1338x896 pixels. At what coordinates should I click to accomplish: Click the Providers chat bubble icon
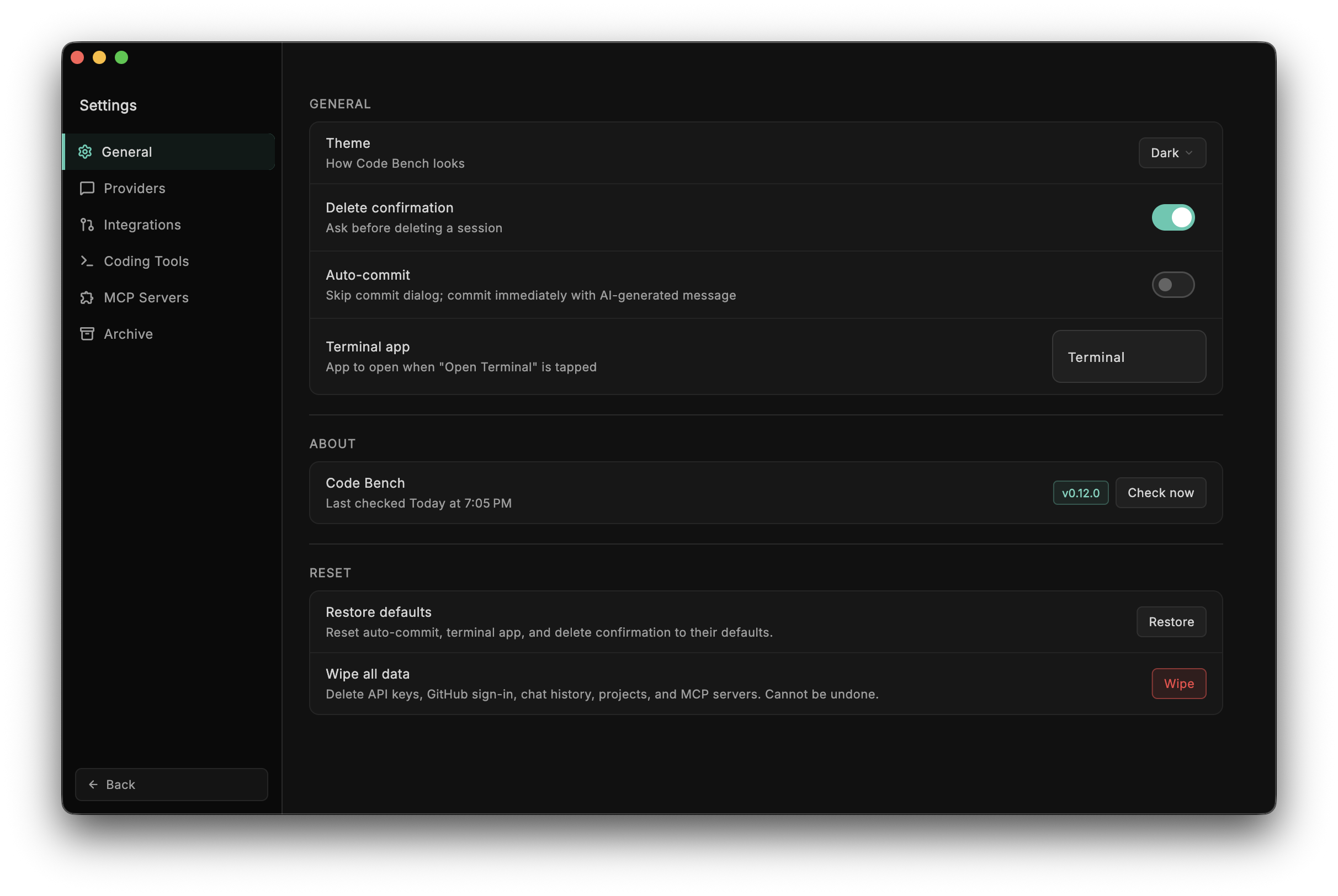[x=87, y=188]
